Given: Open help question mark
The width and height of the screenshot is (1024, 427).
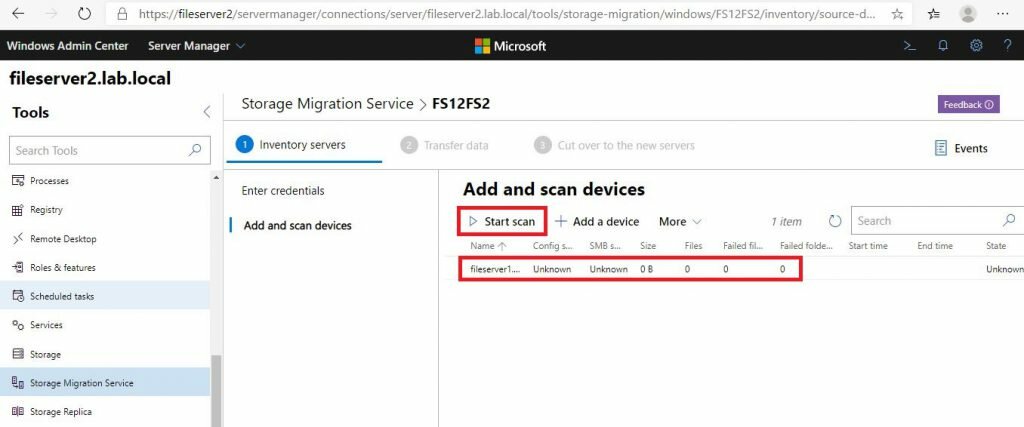Looking at the screenshot, I should pyautogui.click(x=1007, y=46).
